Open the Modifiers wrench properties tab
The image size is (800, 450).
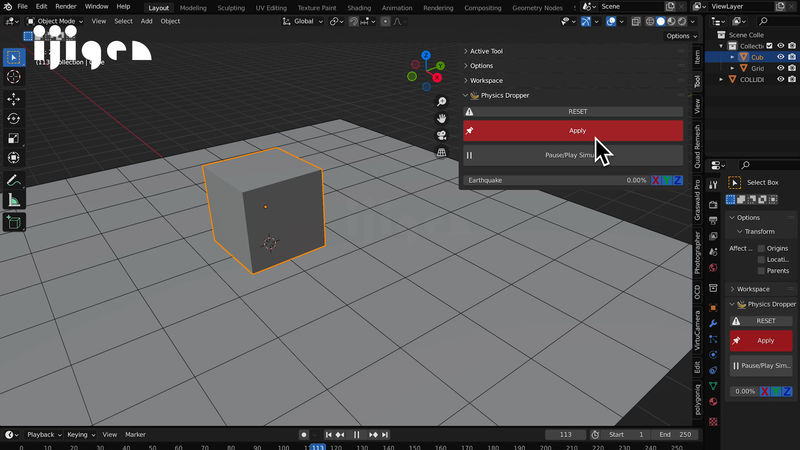tap(713, 323)
